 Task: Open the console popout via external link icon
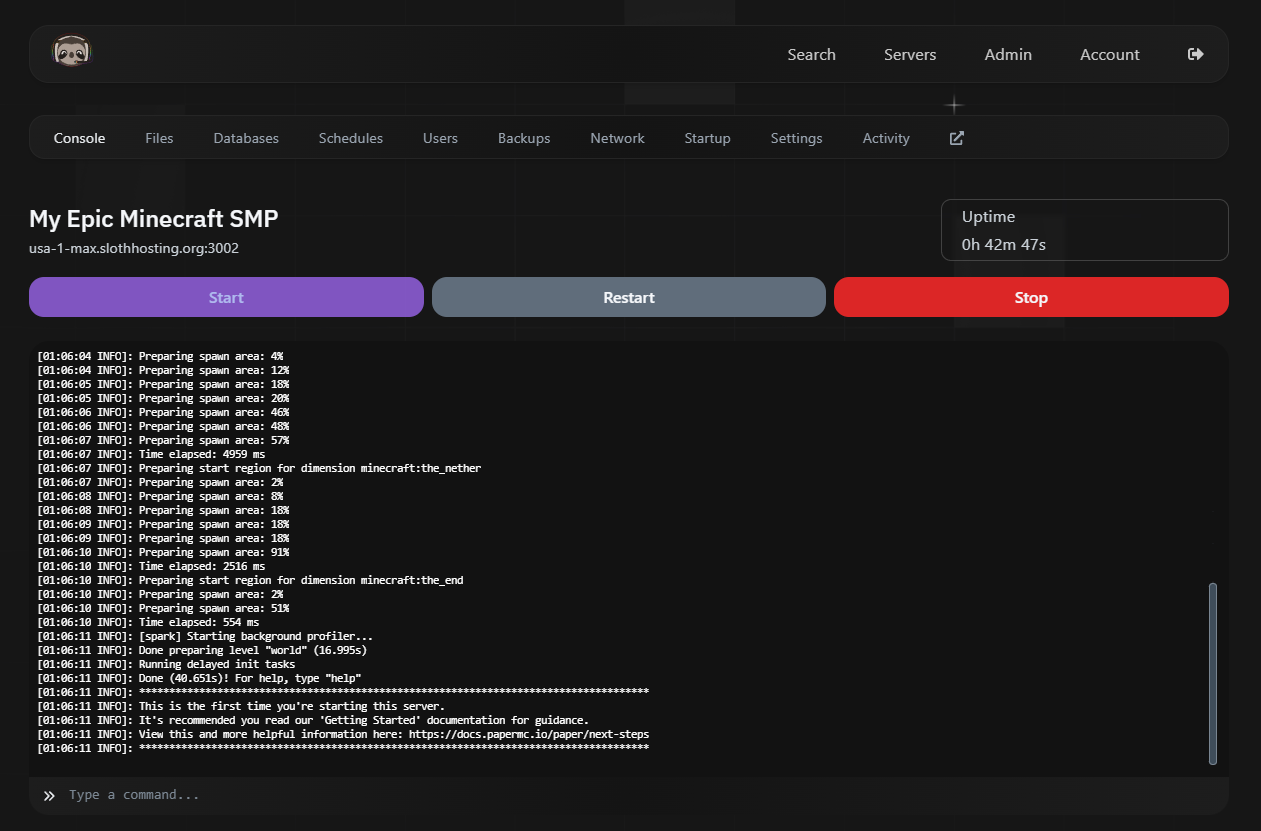pyautogui.click(x=956, y=138)
